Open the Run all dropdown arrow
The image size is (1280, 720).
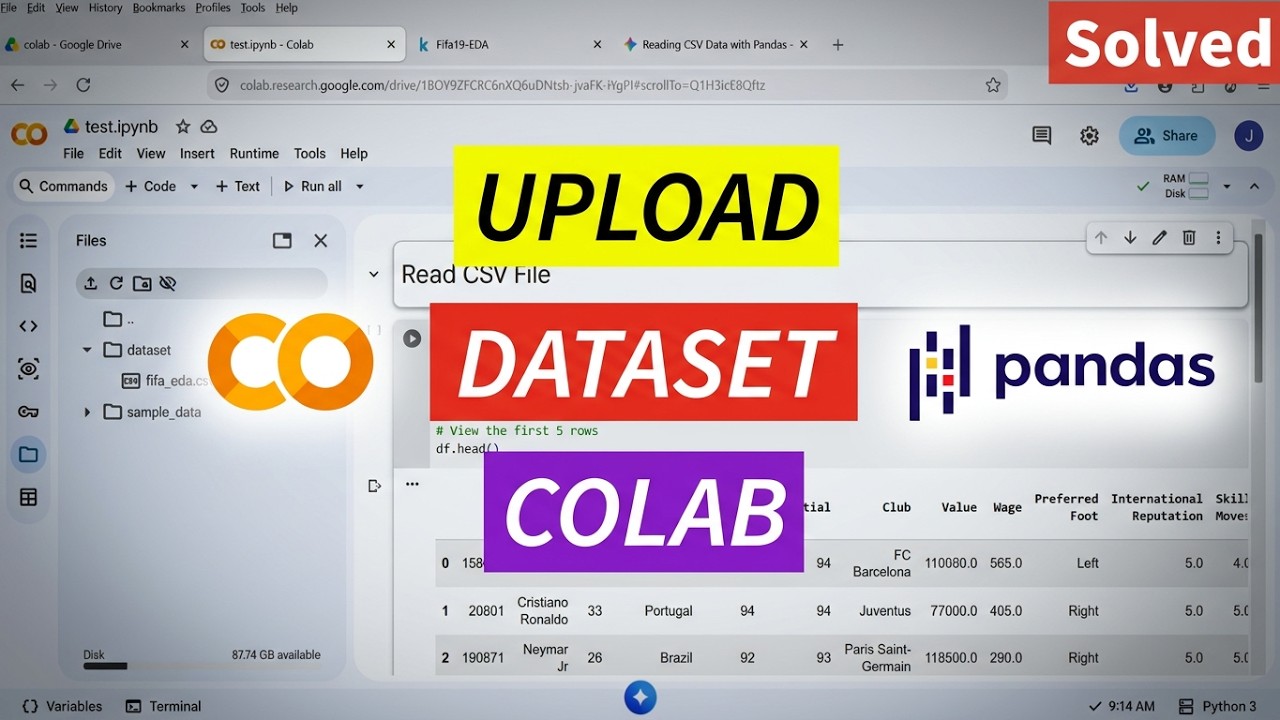point(360,186)
